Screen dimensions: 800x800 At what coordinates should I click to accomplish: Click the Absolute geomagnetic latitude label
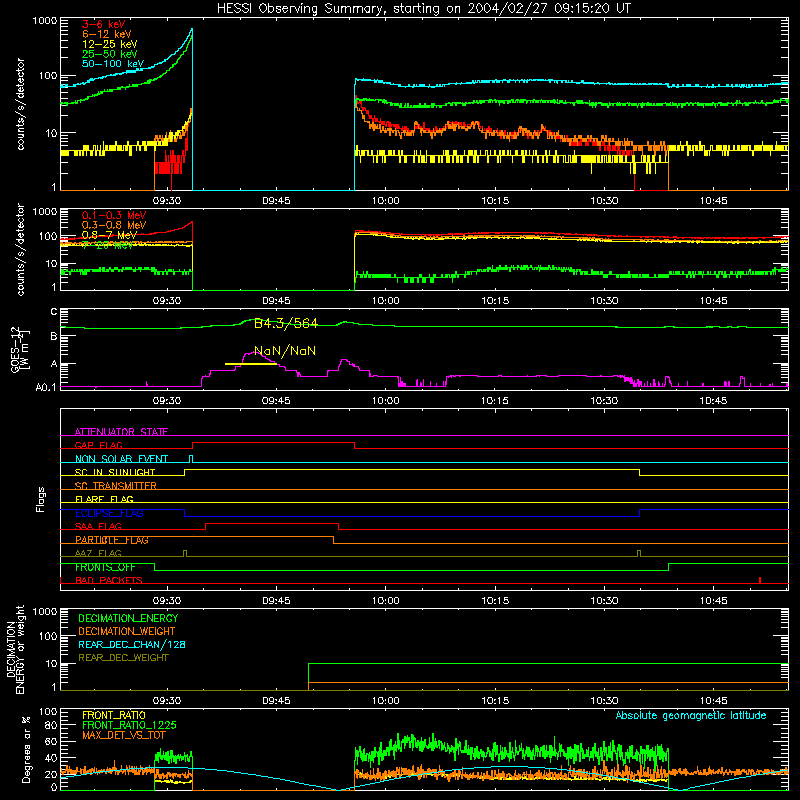[x=691, y=716]
